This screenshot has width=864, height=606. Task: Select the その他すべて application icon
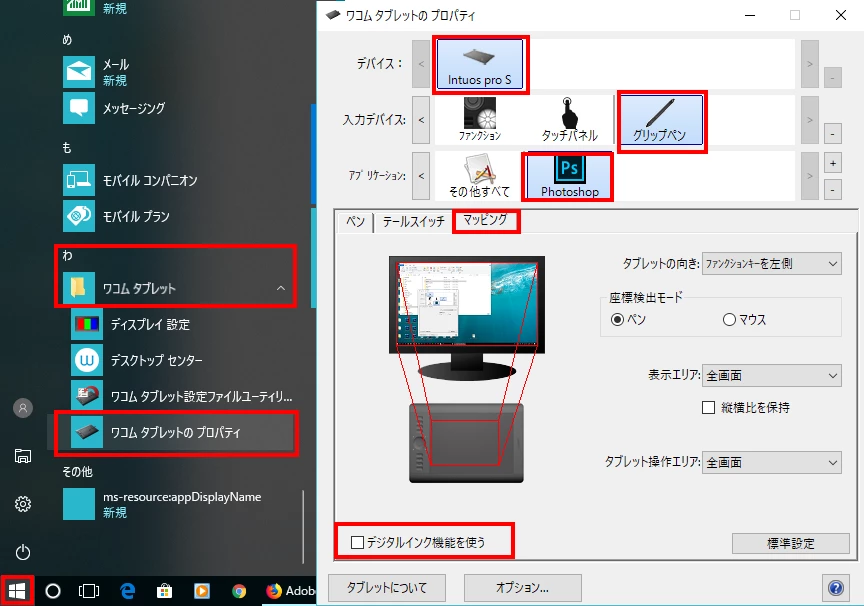[x=479, y=176]
